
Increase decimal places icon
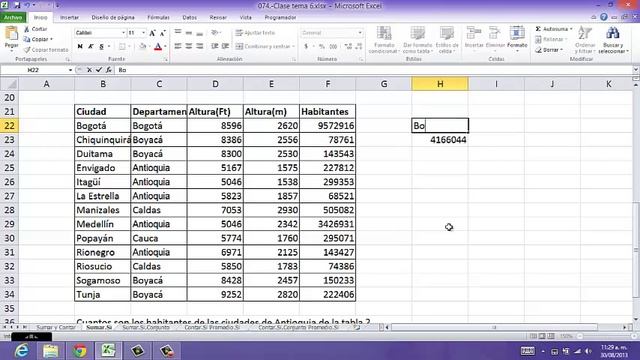click(348, 47)
